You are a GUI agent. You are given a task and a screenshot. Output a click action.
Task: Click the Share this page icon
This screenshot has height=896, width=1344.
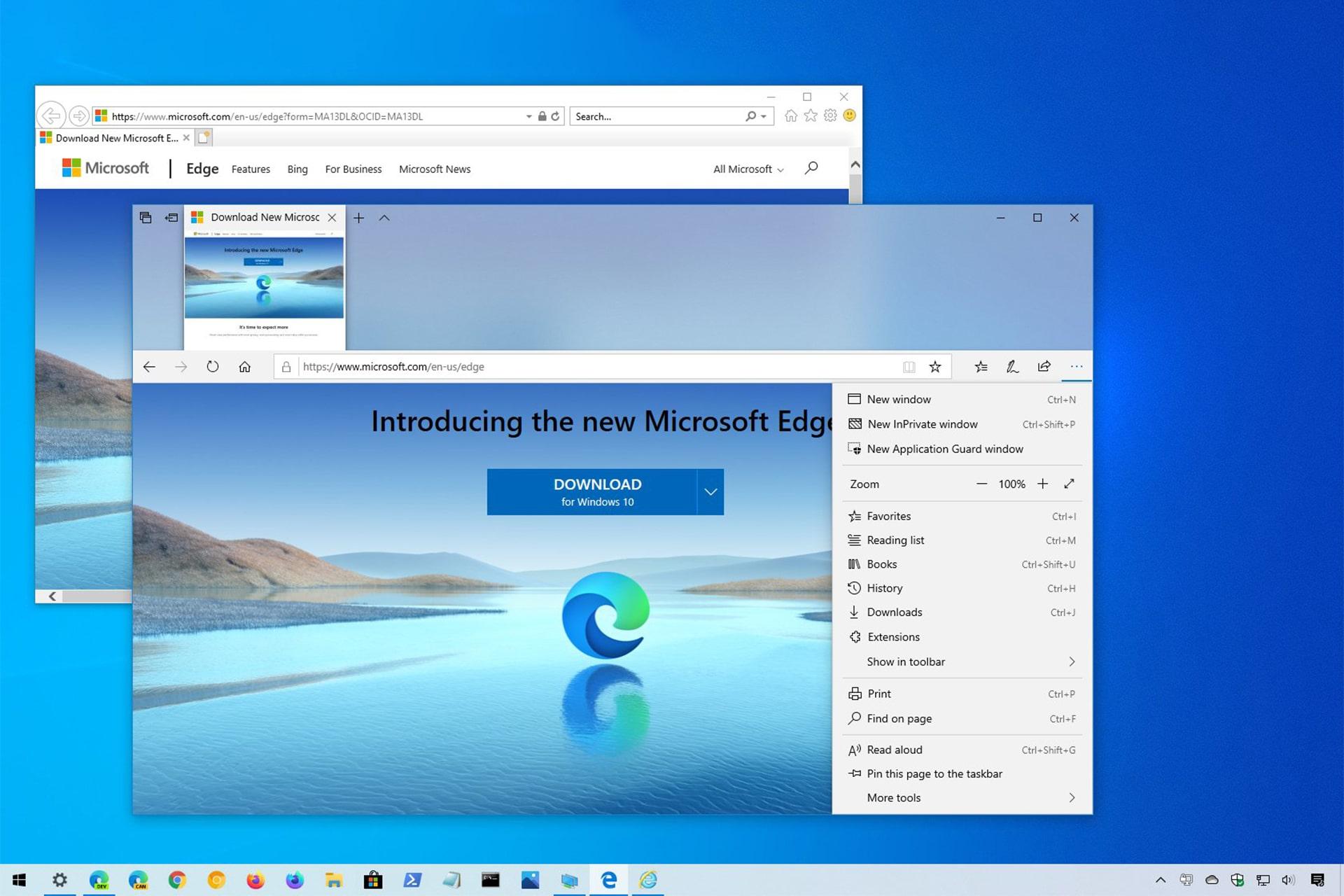[x=1044, y=366]
